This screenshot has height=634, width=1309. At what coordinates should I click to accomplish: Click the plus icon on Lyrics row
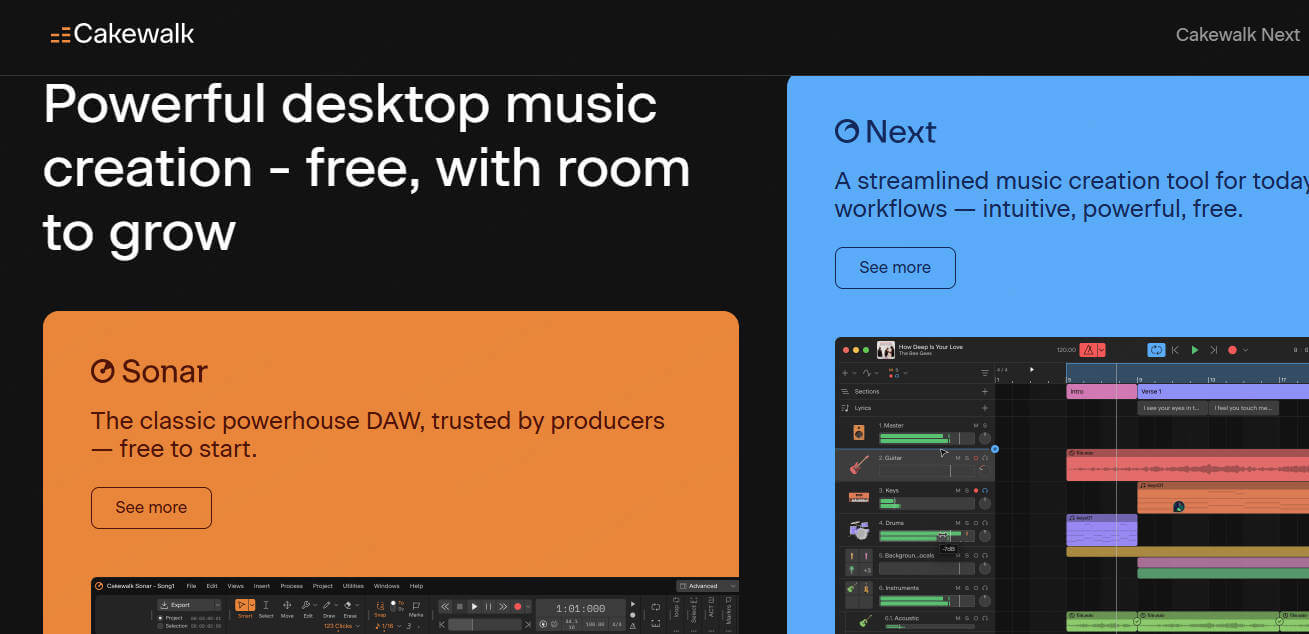pyautogui.click(x=985, y=408)
